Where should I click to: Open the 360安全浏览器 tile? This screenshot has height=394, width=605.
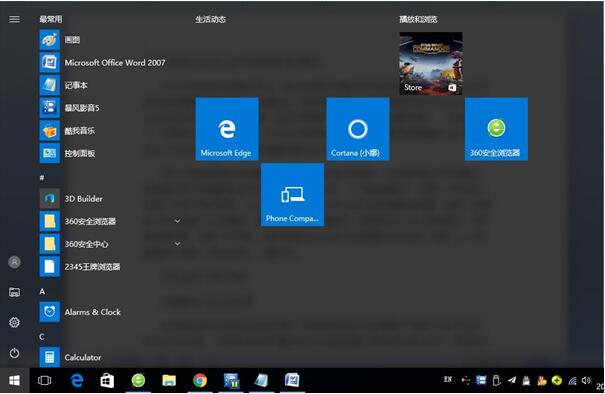tap(496, 129)
